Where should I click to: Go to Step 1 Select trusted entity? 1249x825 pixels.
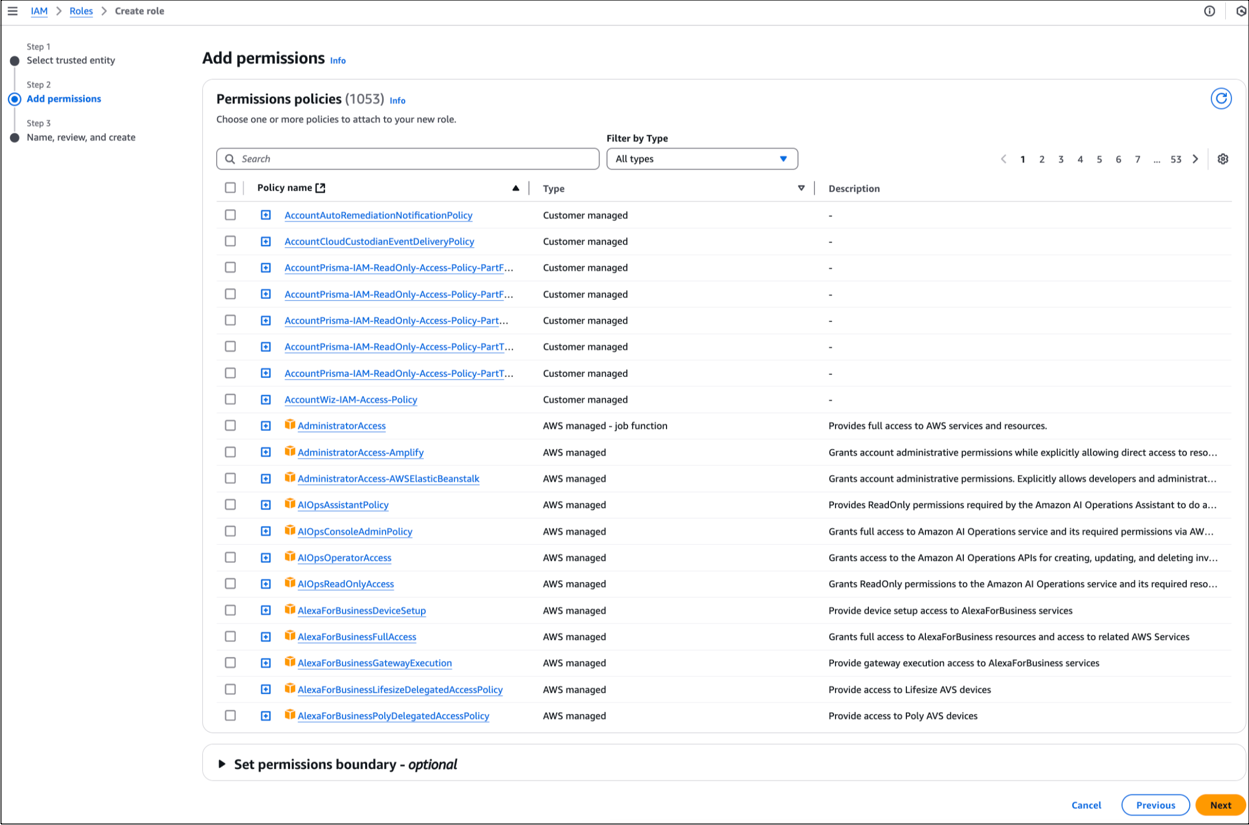pos(70,60)
